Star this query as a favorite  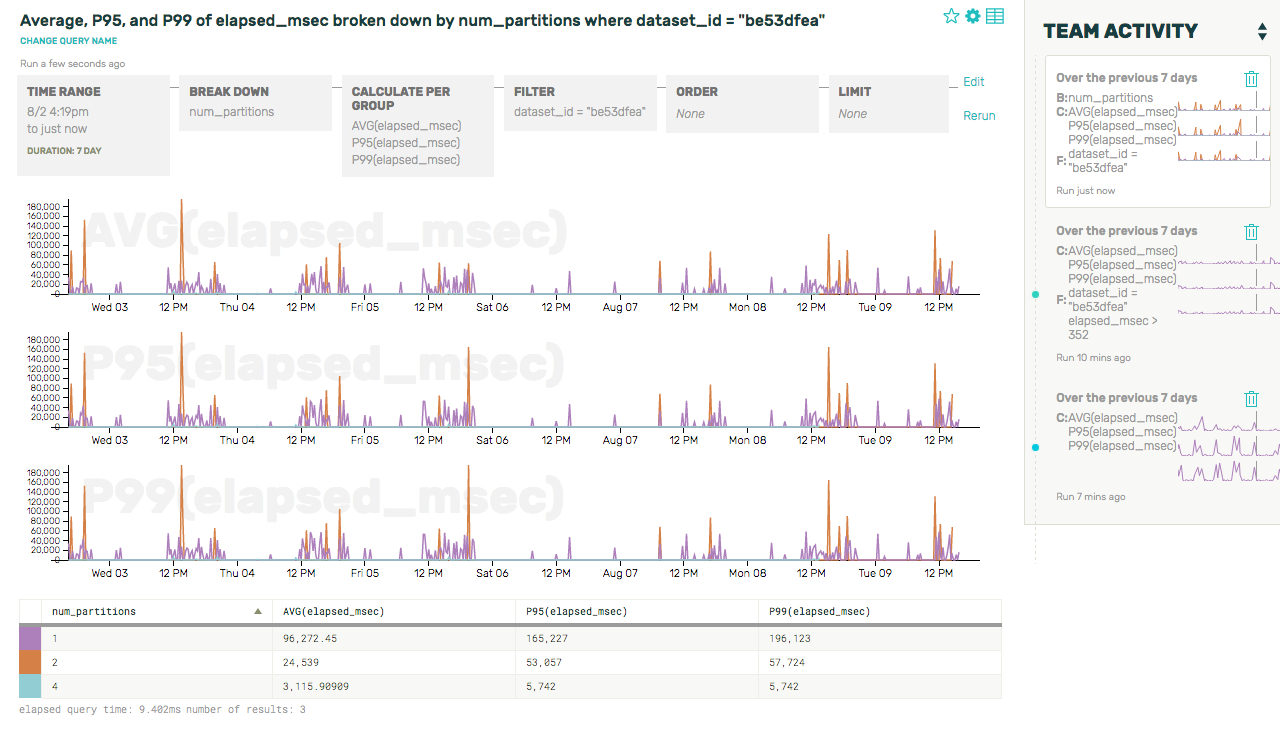(951, 16)
